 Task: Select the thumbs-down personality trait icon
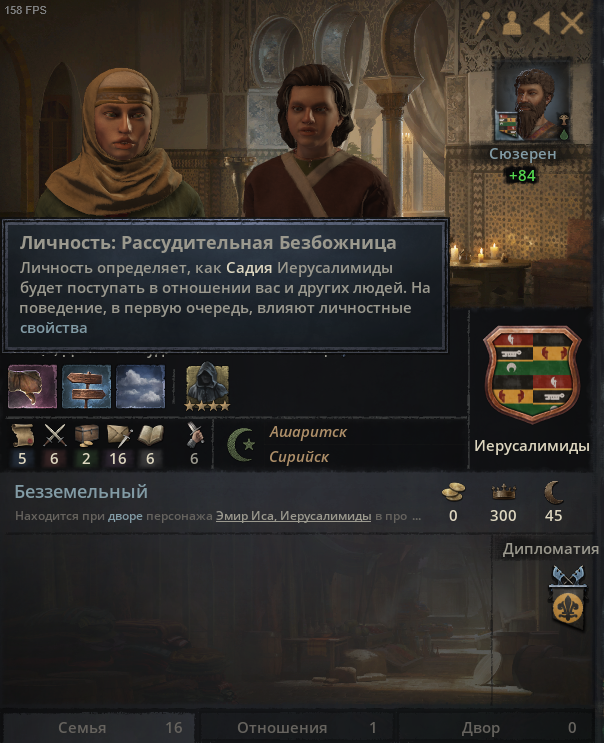click(x=32, y=386)
